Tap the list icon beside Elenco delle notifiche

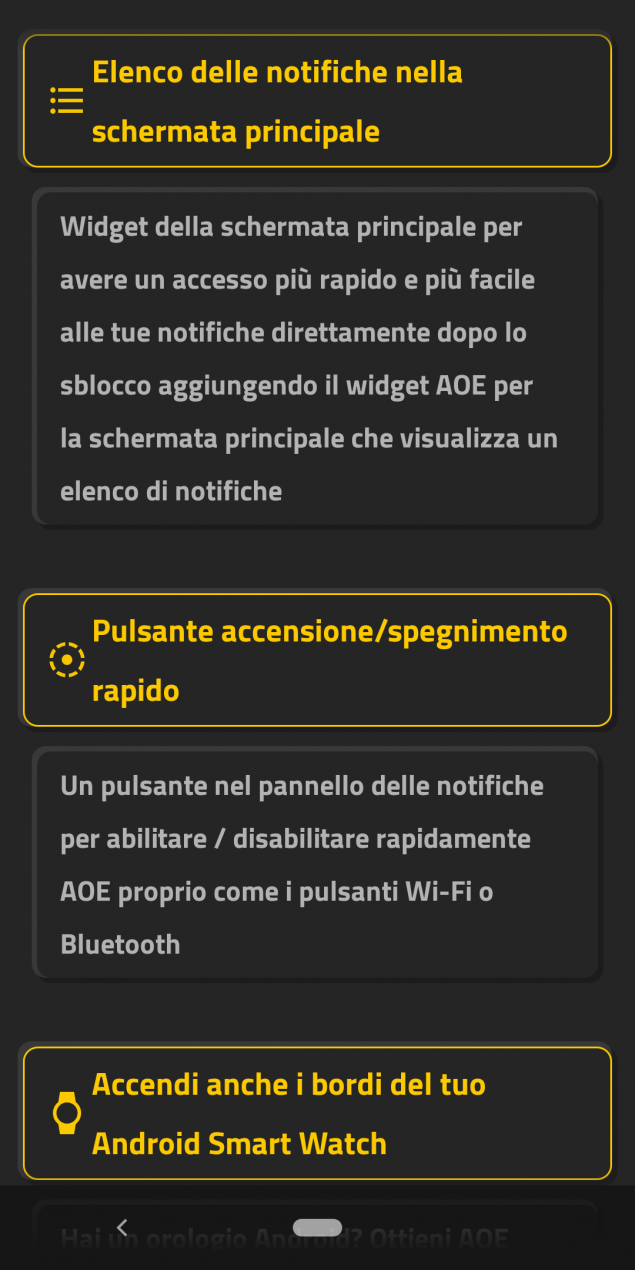[x=67, y=101]
